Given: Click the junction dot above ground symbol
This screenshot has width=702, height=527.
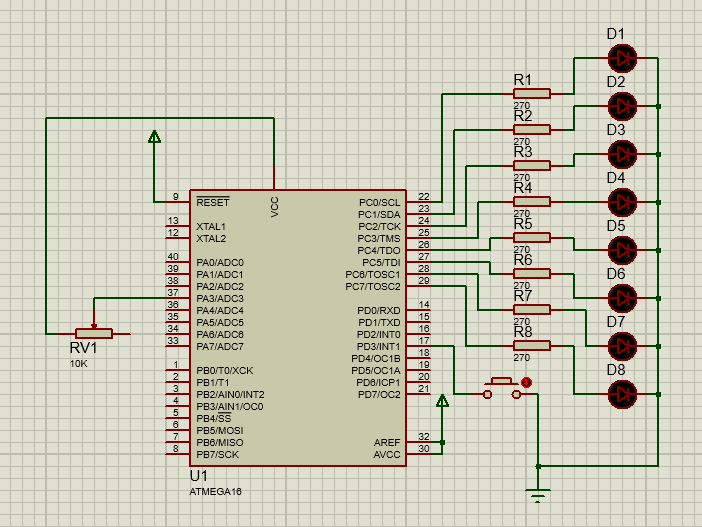Looking at the screenshot, I should click(x=538, y=467).
